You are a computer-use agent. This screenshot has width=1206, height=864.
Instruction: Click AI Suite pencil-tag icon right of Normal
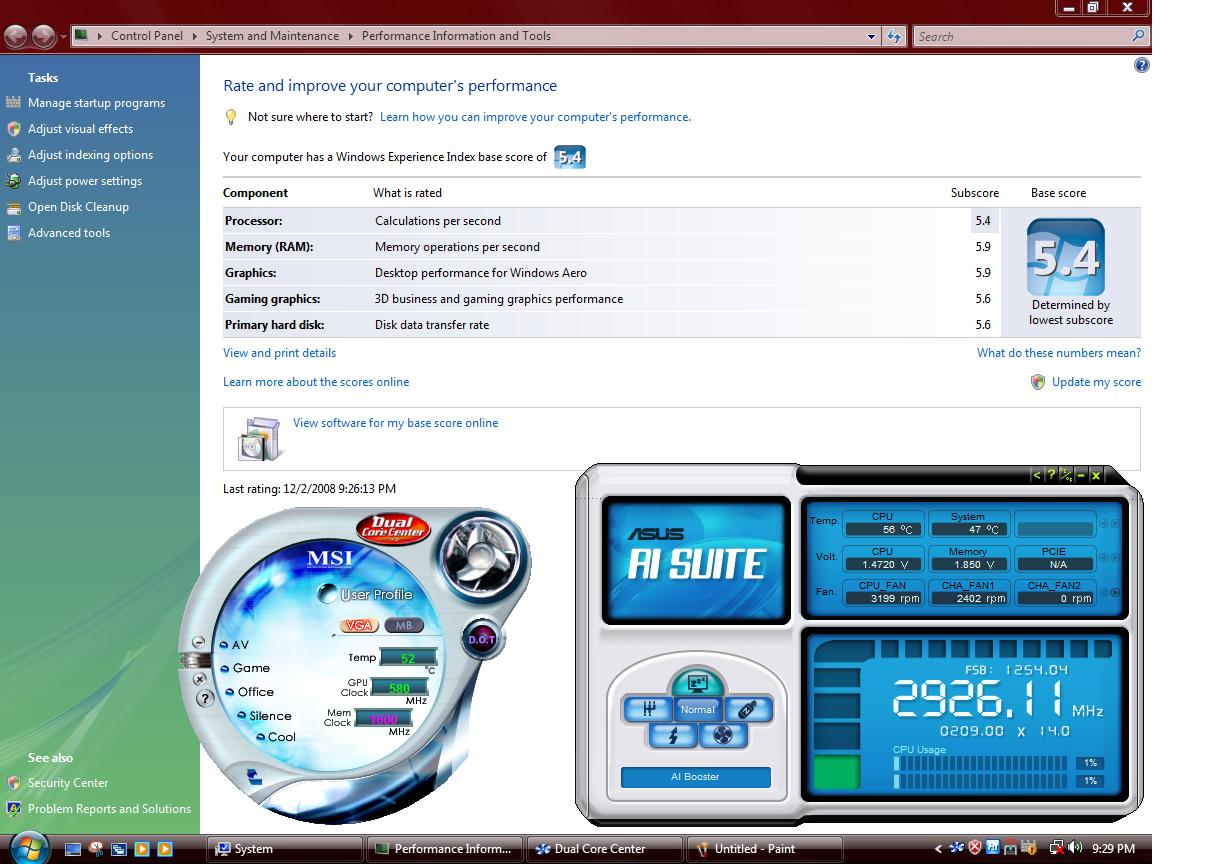[747, 709]
